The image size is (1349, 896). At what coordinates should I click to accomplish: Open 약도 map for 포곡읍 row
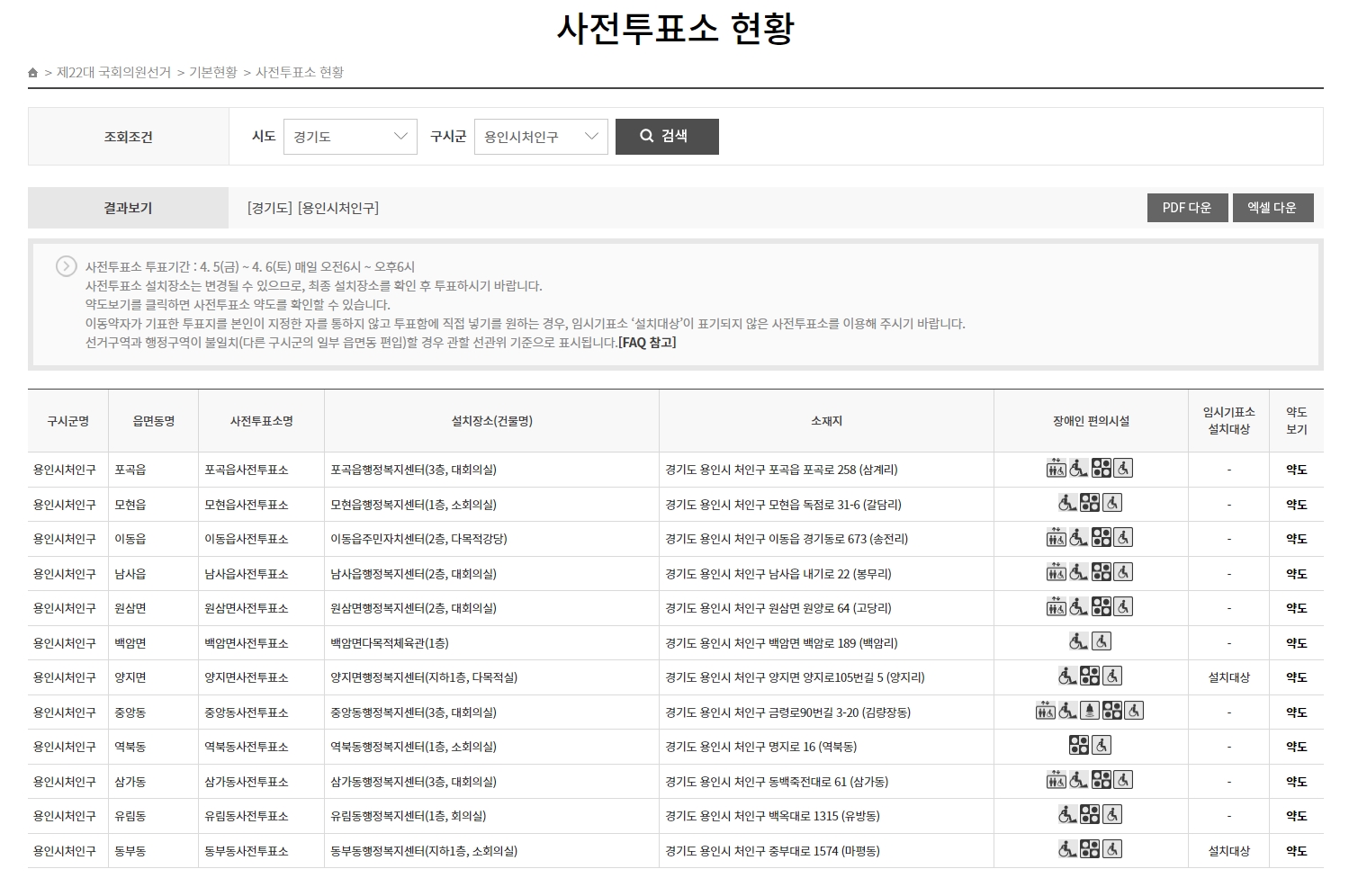tap(1296, 470)
